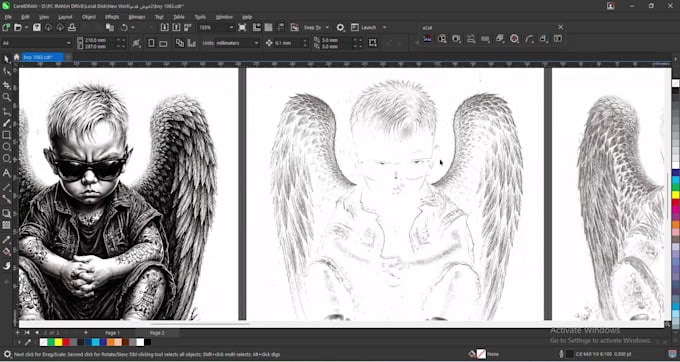Click the red circular eCut toolbar icon
The image size is (680, 362).
[514, 39]
